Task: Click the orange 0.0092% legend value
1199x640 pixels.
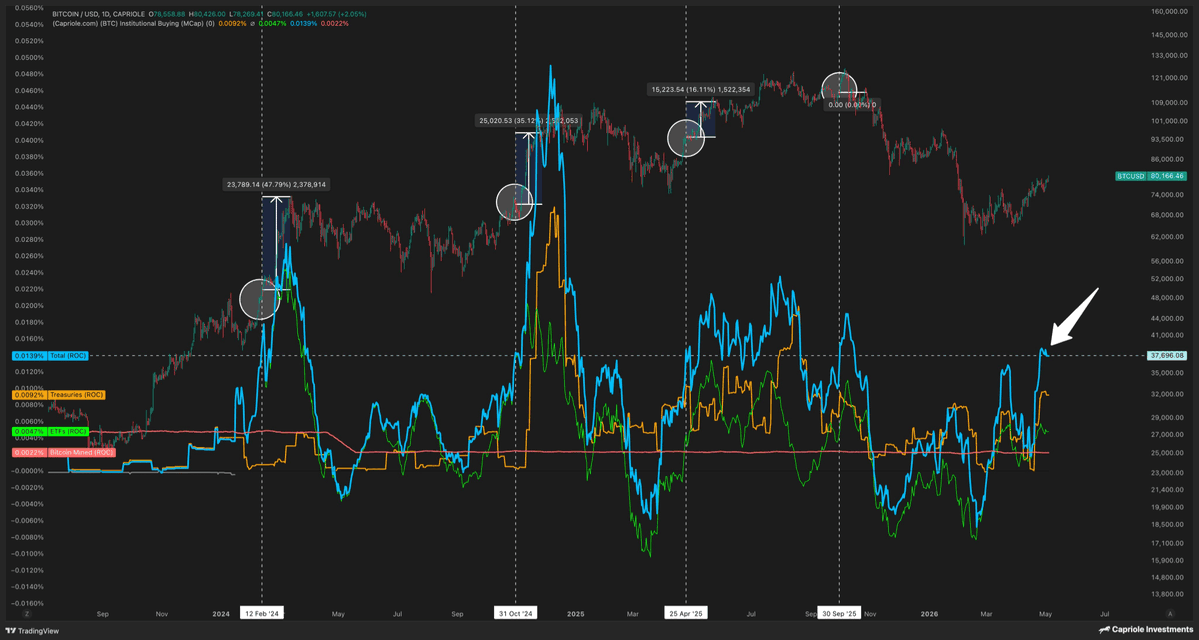Action: click(232, 24)
